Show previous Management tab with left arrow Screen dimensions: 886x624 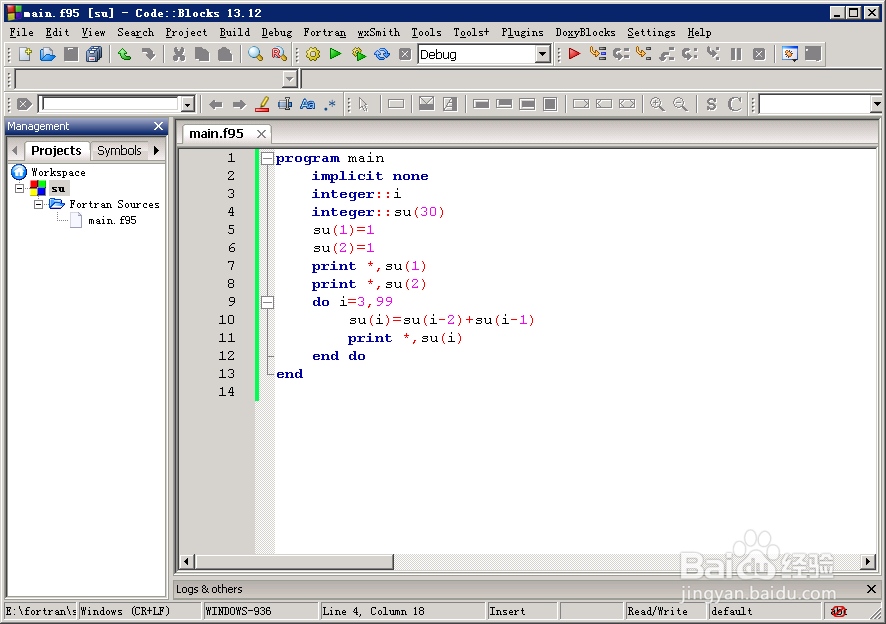pos(15,150)
